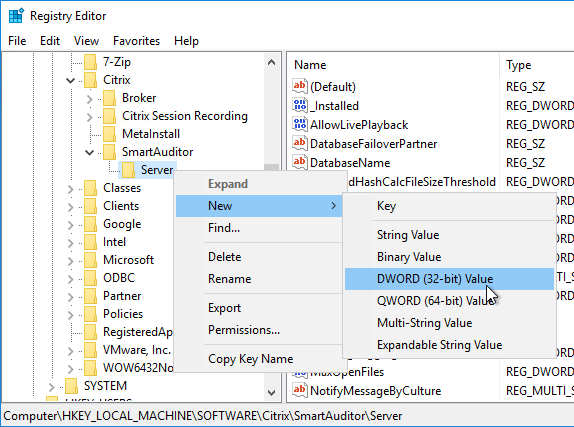The image size is (574, 427).
Task: Click the Classes folder icon
Action: pyautogui.click(x=90, y=187)
